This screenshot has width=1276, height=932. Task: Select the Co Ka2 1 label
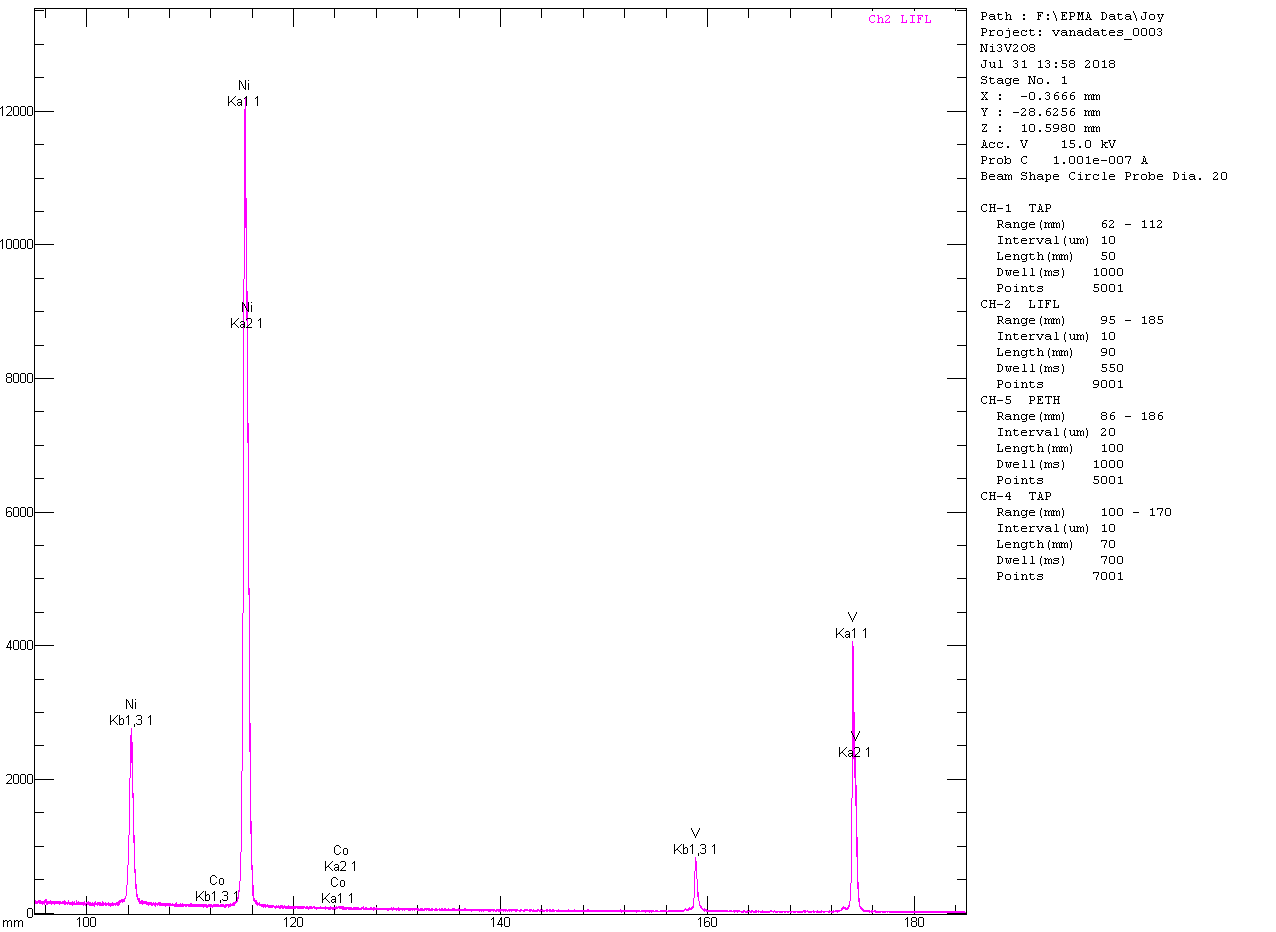340,859
